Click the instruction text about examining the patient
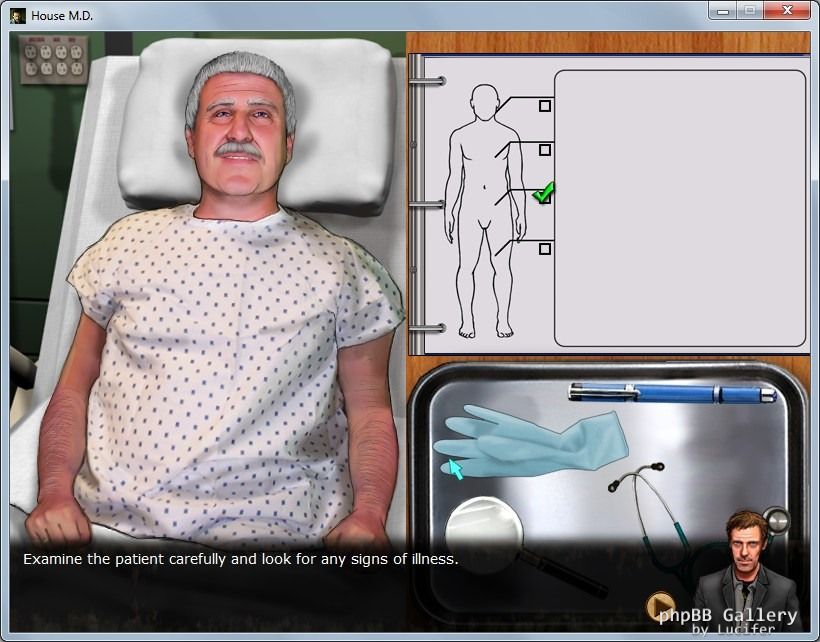820x642 pixels. pyautogui.click(x=240, y=559)
